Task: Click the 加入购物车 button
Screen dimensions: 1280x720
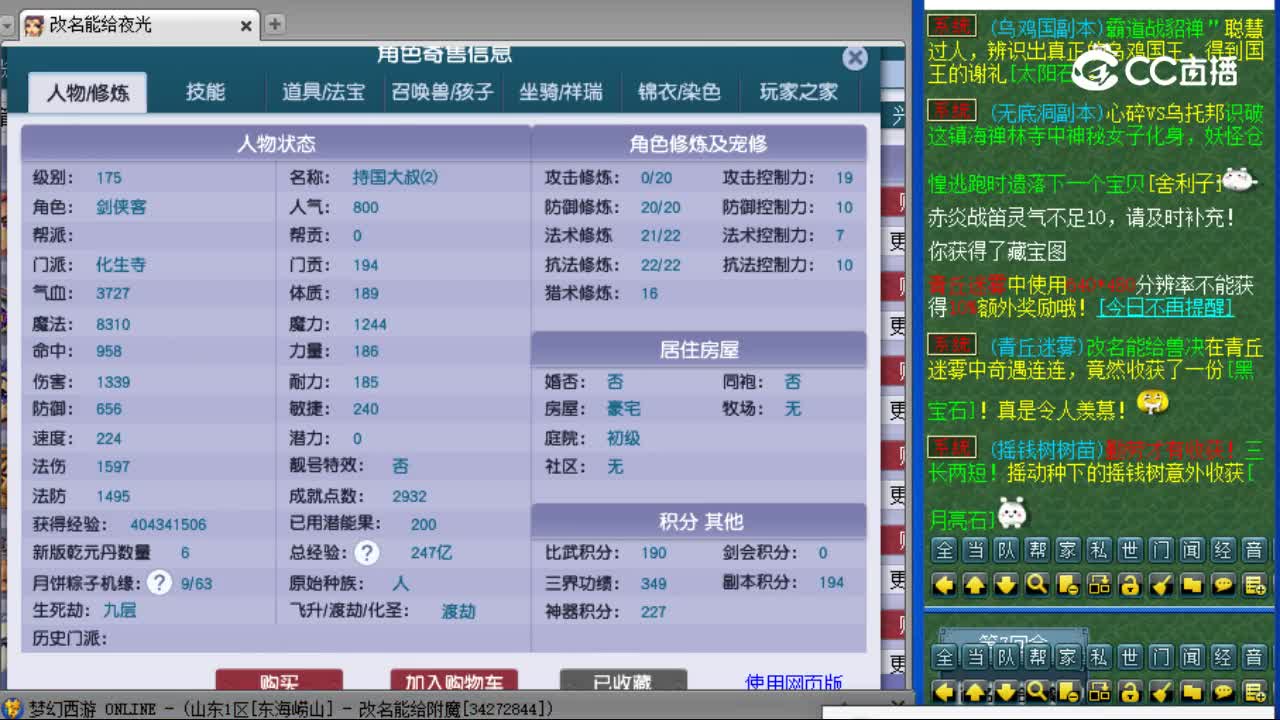Action: tap(454, 680)
